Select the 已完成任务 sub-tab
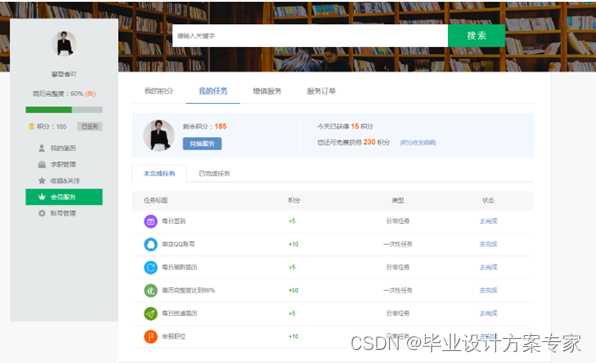 pos(214,173)
